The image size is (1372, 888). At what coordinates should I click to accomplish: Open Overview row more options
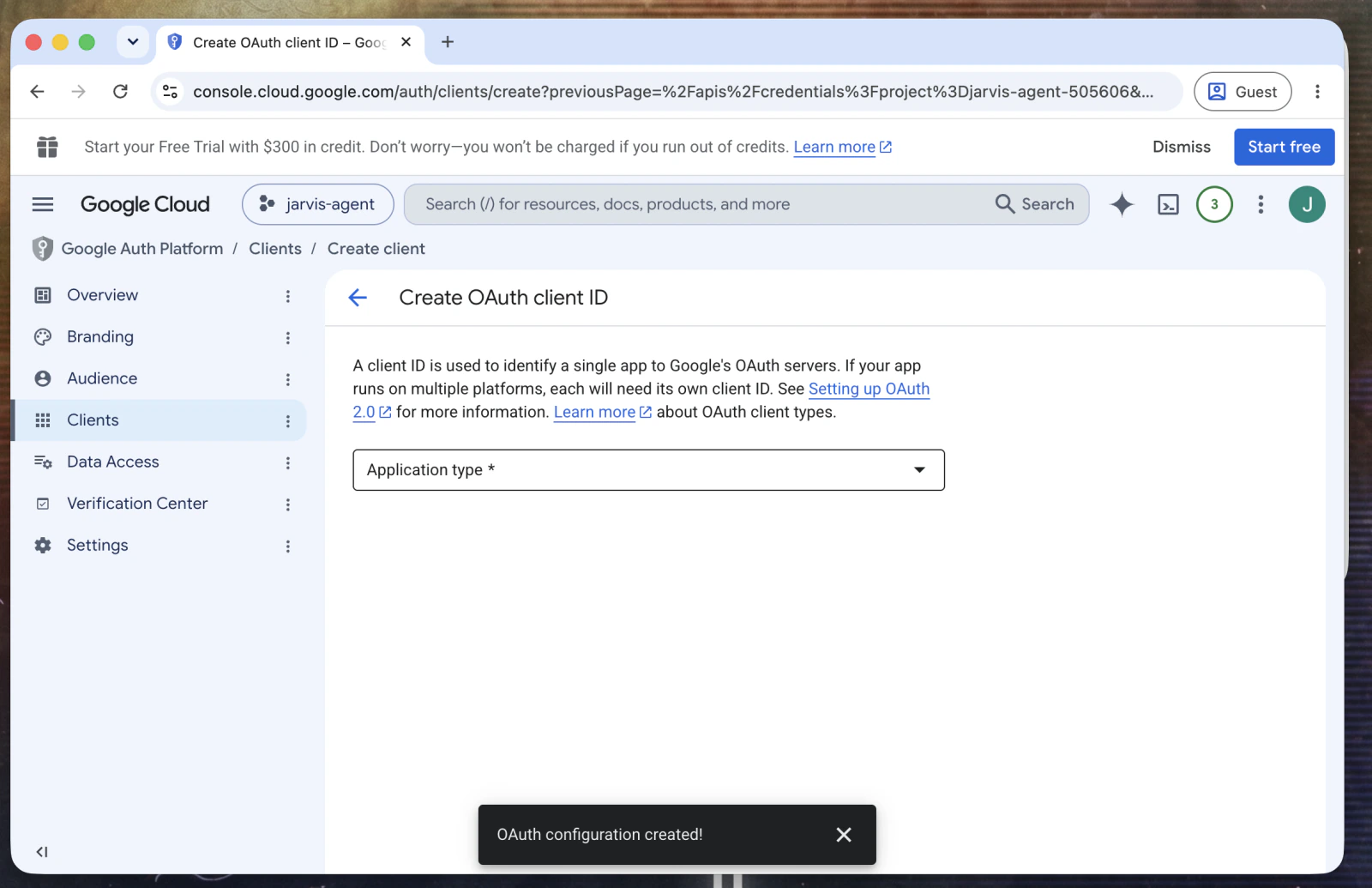[x=288, y=296]
